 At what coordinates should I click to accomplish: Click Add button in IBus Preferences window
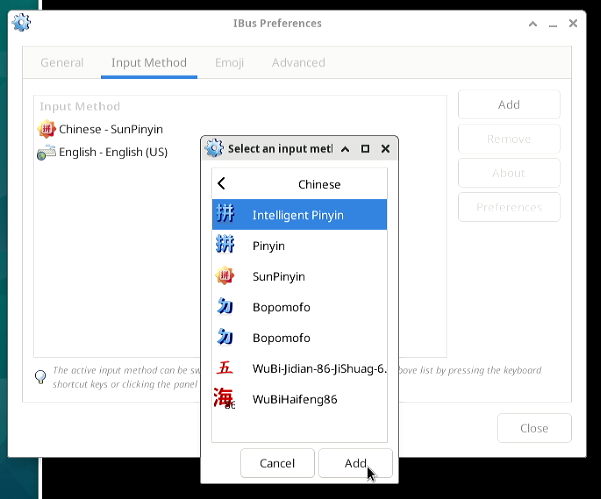click(x=509, y=105)
